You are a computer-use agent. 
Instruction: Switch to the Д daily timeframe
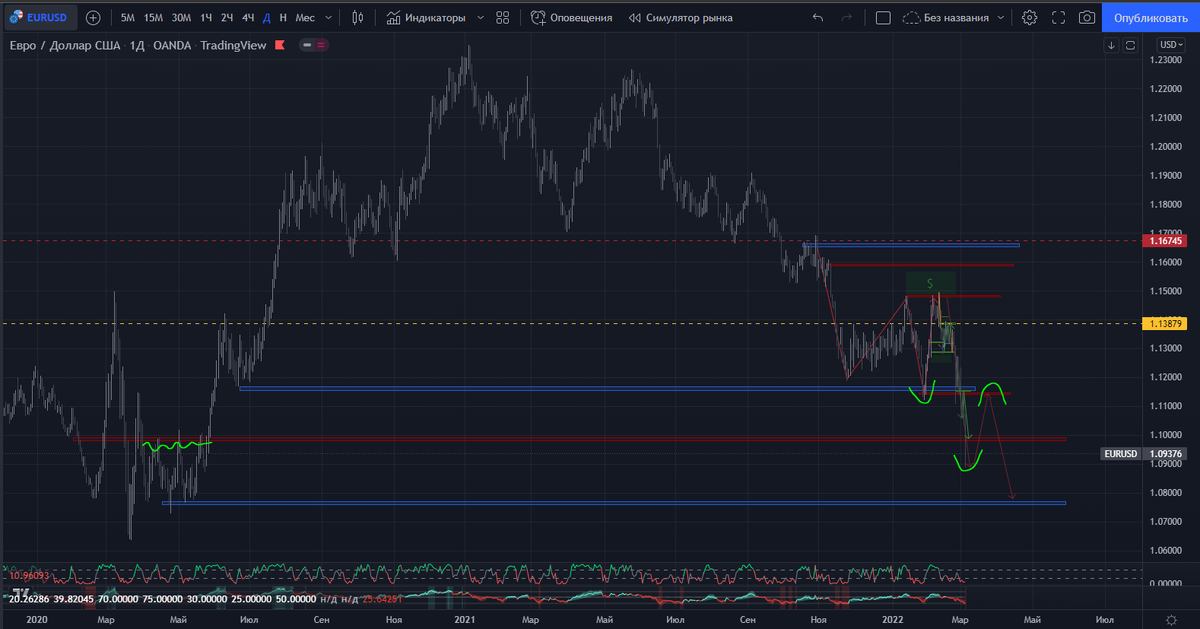point(266,17)
